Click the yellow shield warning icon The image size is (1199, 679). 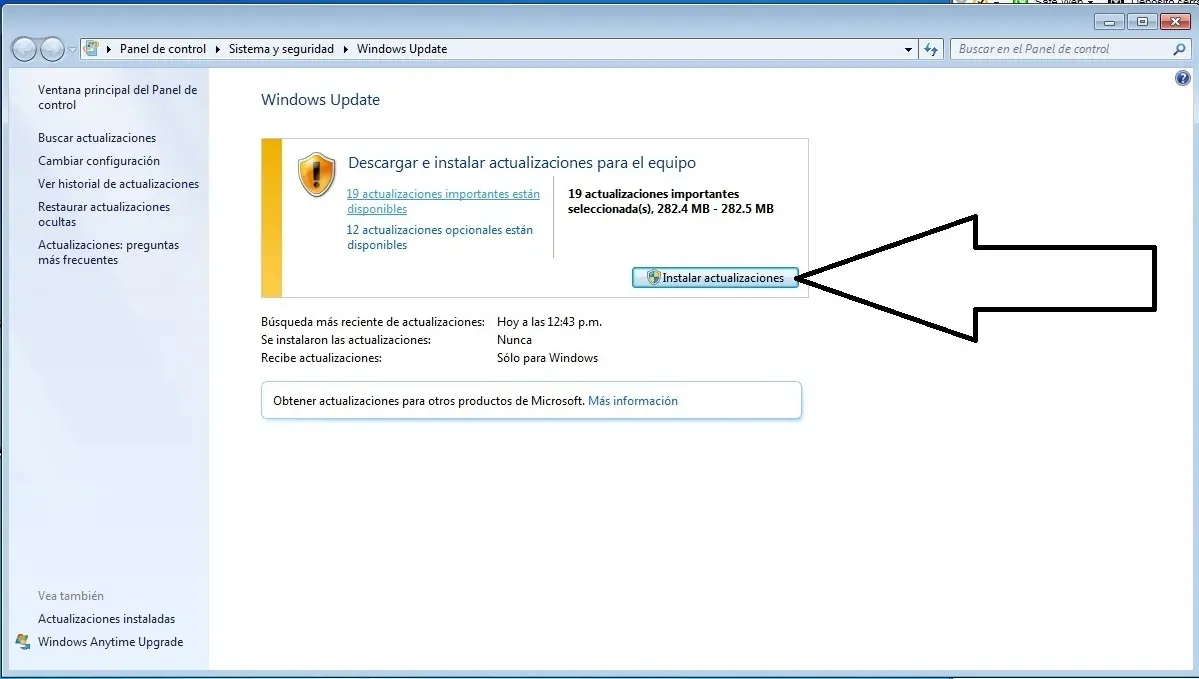(317, 174)
